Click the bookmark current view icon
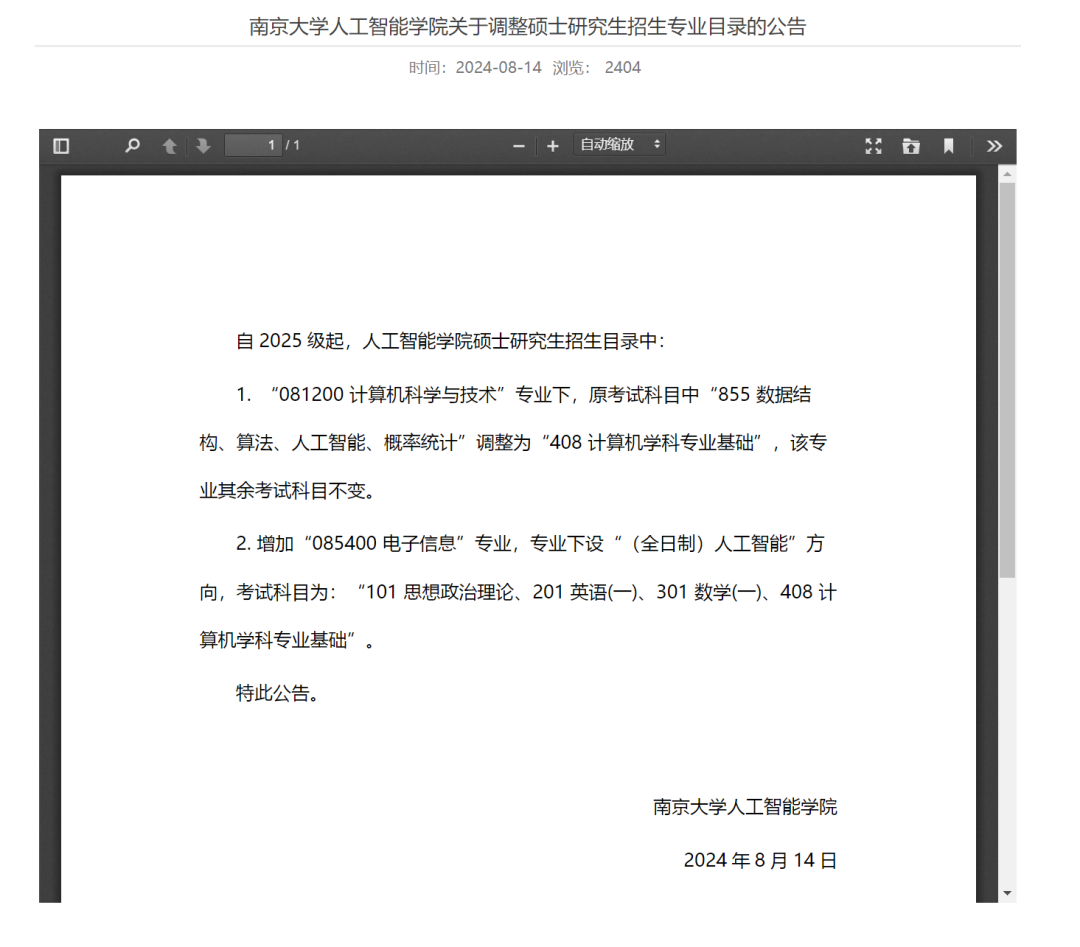Screen dimensions: 1080x947 tap(948, 146)
